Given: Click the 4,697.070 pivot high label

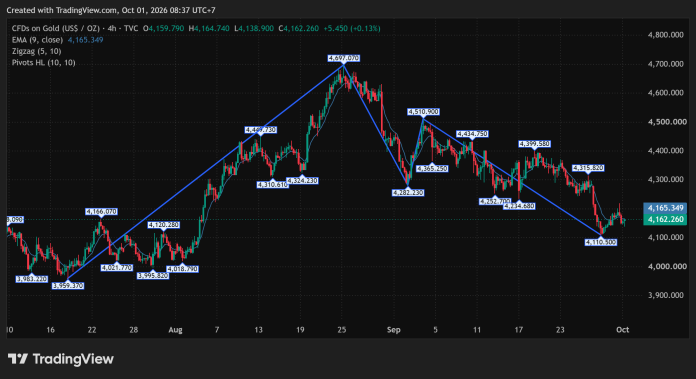Looking at the screenshot, I should pyautogui.click(x=344, y=58).
